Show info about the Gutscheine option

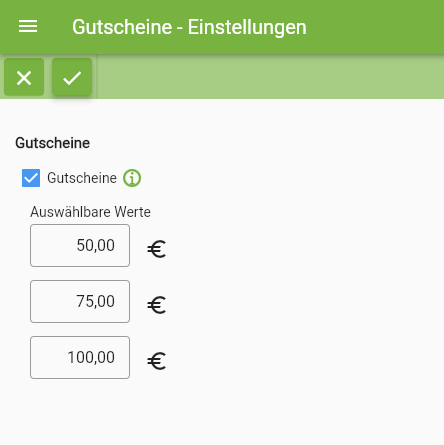tap(132, 178)
